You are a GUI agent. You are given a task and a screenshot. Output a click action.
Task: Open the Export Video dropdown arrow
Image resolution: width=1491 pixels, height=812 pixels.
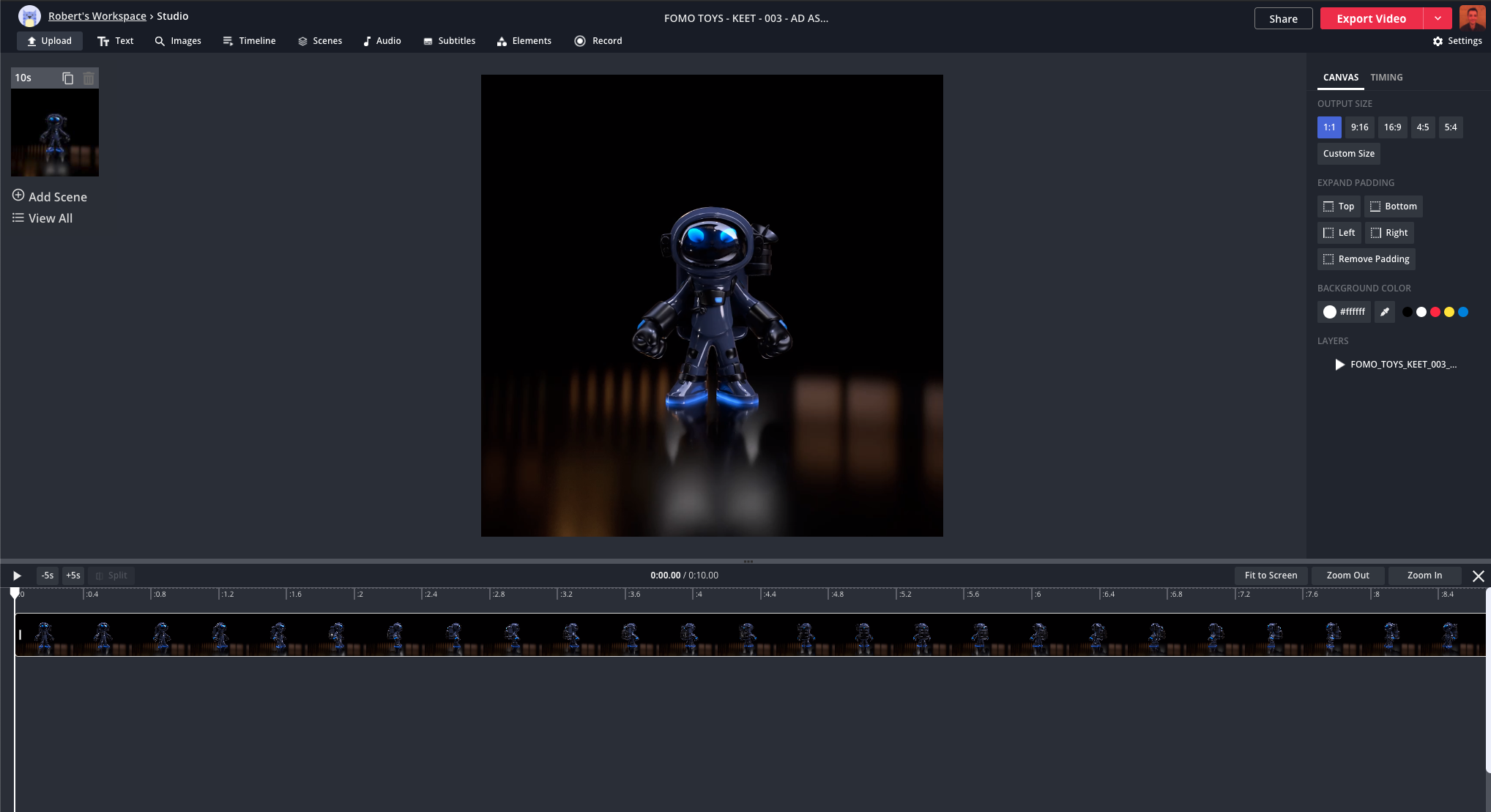coord(1438,18)
